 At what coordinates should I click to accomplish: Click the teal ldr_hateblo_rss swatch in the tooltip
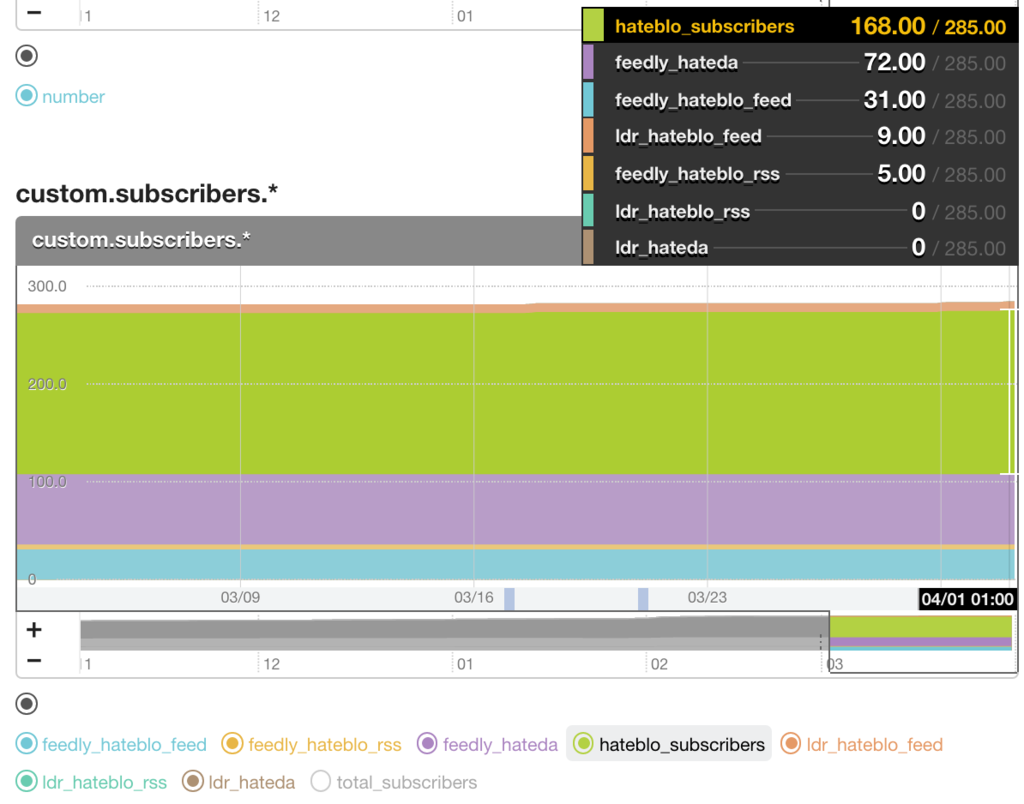pos(588,210)
